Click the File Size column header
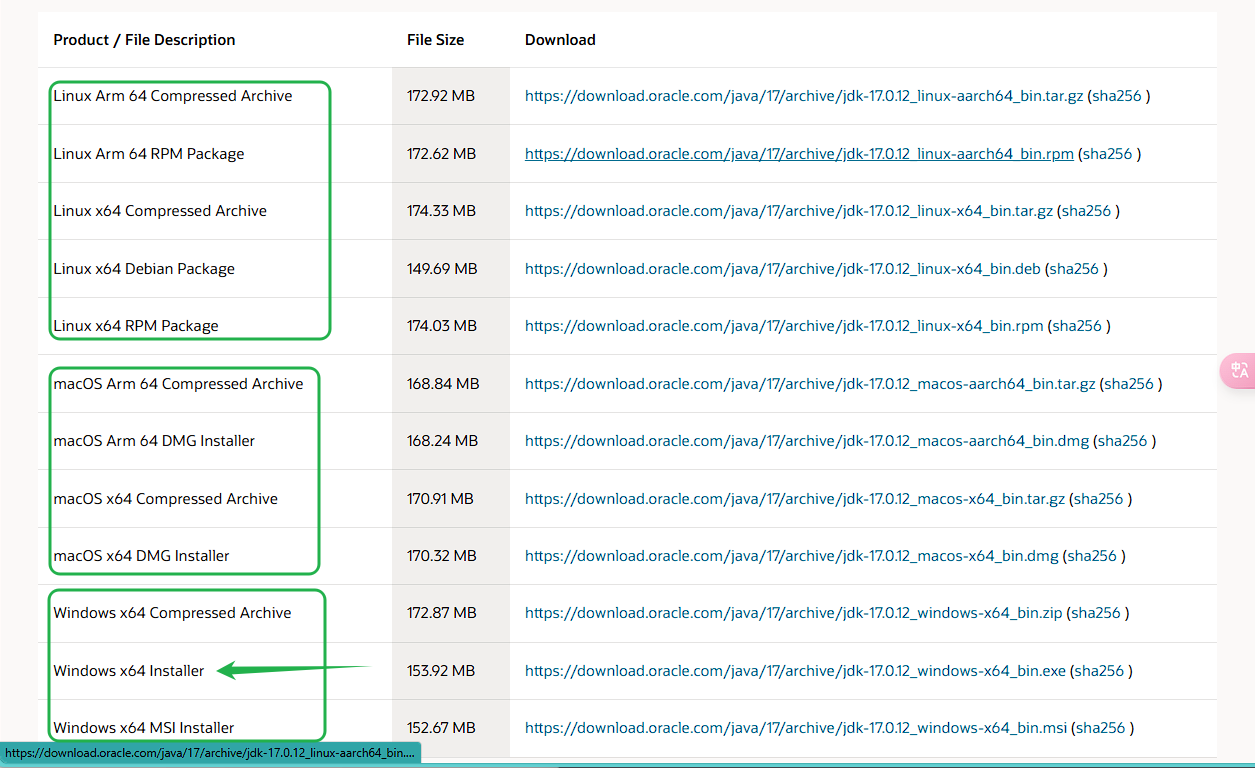This screenshot has width=1255, height=768. tap(435, 40)
